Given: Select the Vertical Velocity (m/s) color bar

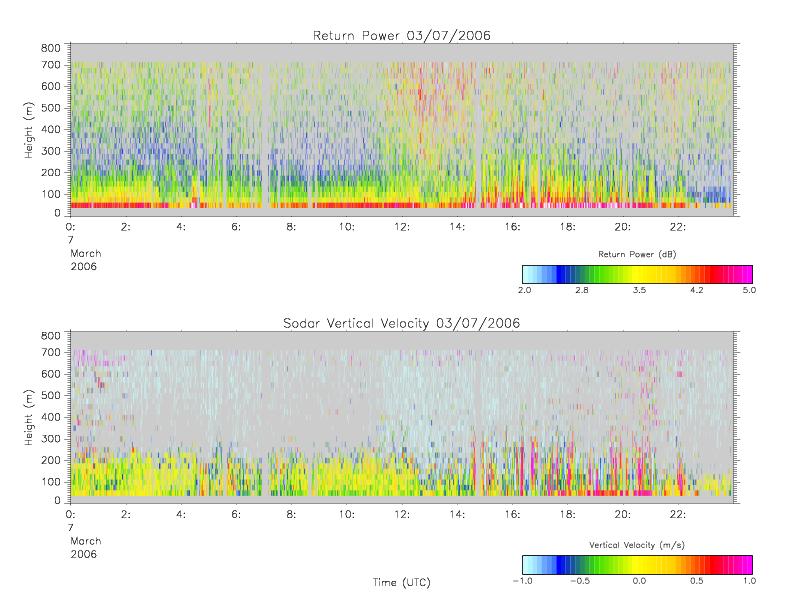Looking at the screenshot, I should pos(637,565).
